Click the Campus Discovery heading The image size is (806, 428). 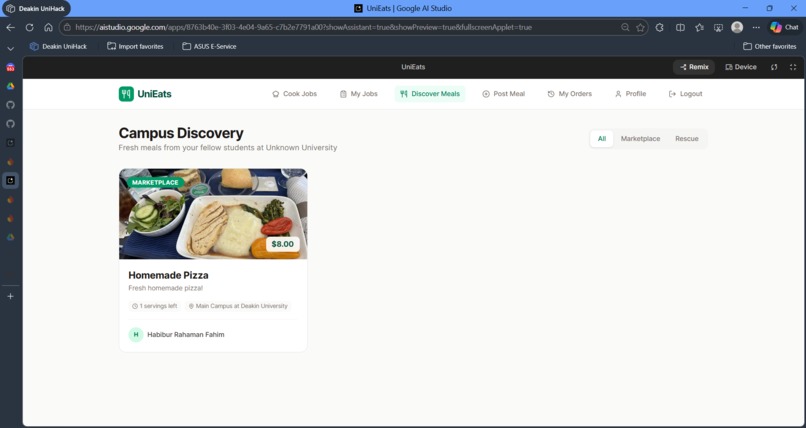(x=181, y=134)
